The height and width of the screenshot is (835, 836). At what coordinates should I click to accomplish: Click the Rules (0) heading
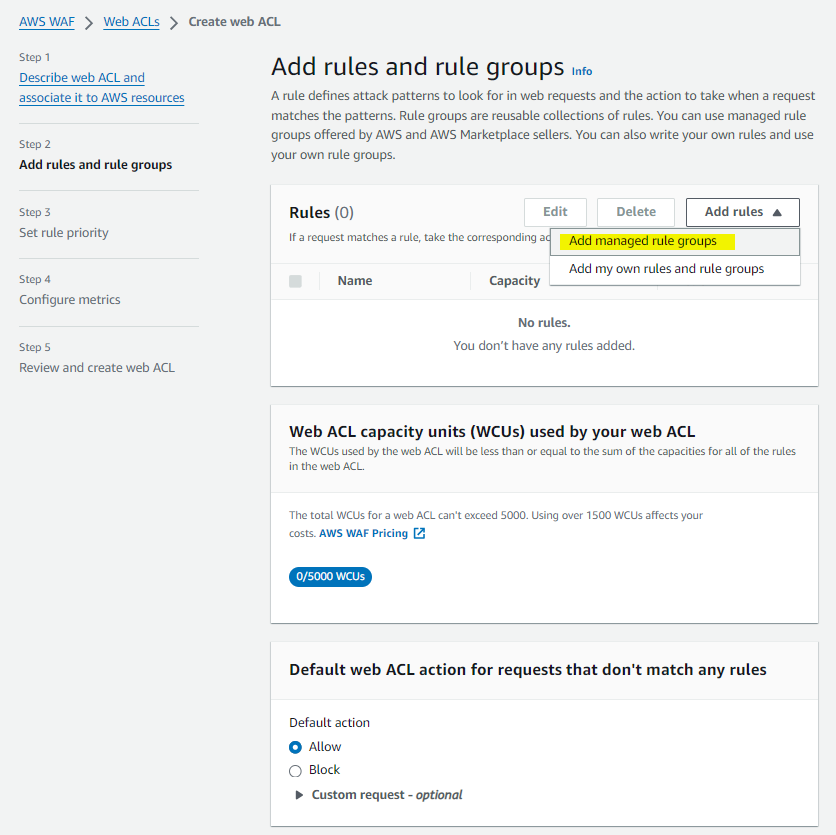click(x=321, y=213)
